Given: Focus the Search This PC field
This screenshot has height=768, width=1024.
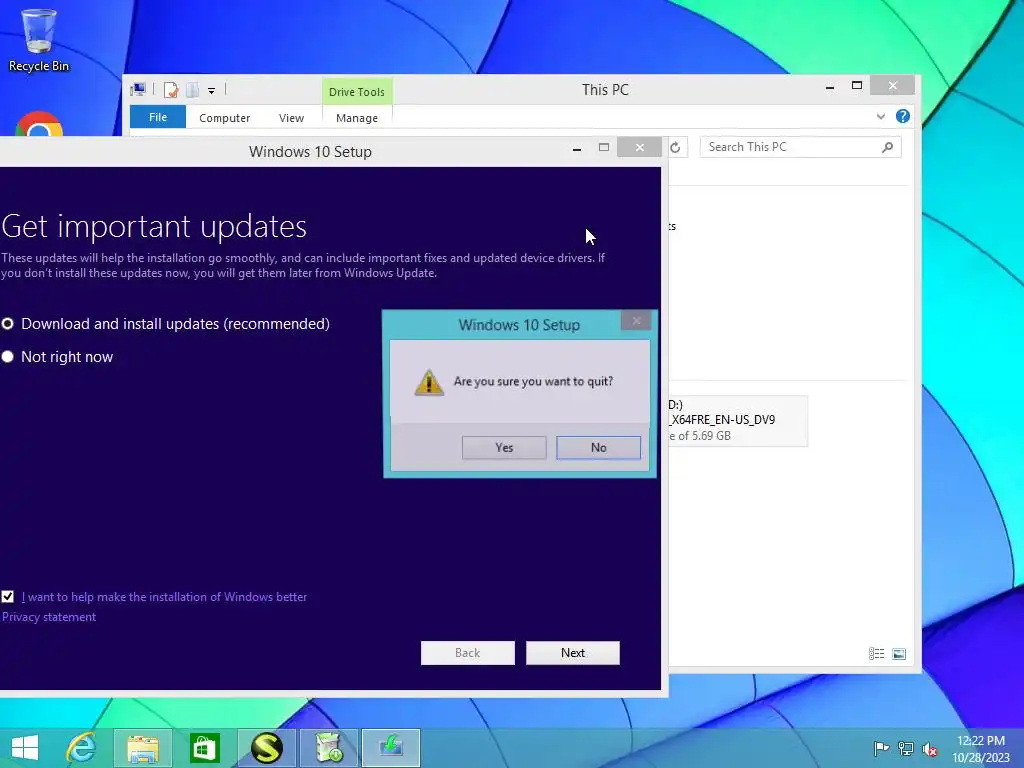Looking at the screenshot, I should 800,147.
